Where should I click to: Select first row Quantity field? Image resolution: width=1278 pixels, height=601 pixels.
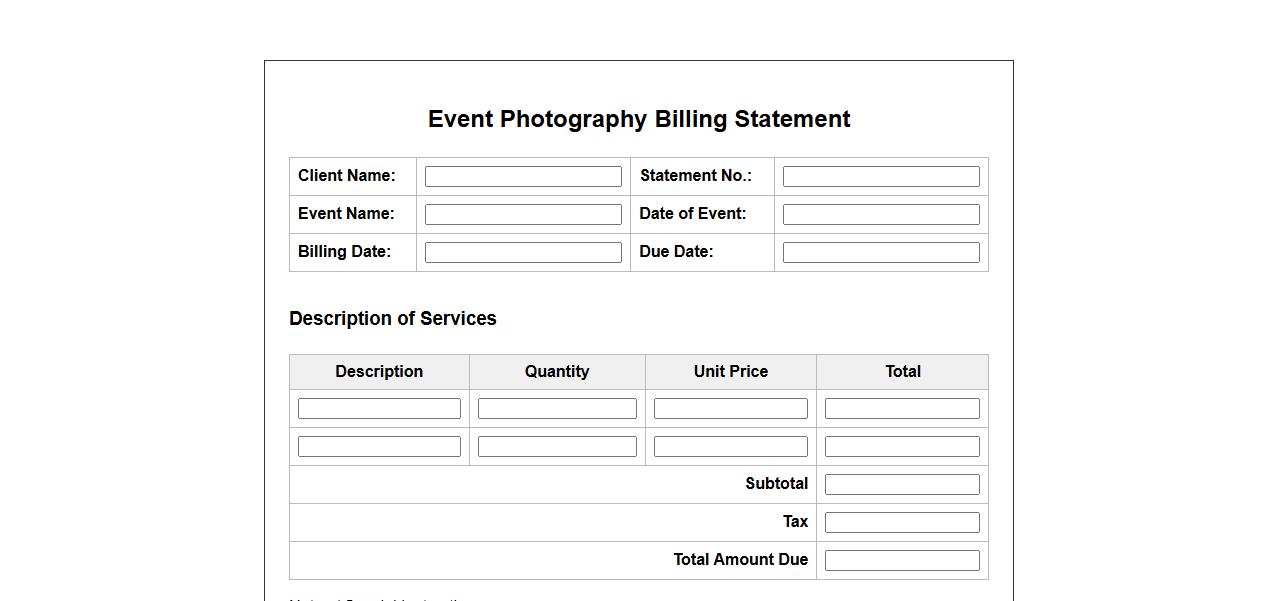(557, 408)
